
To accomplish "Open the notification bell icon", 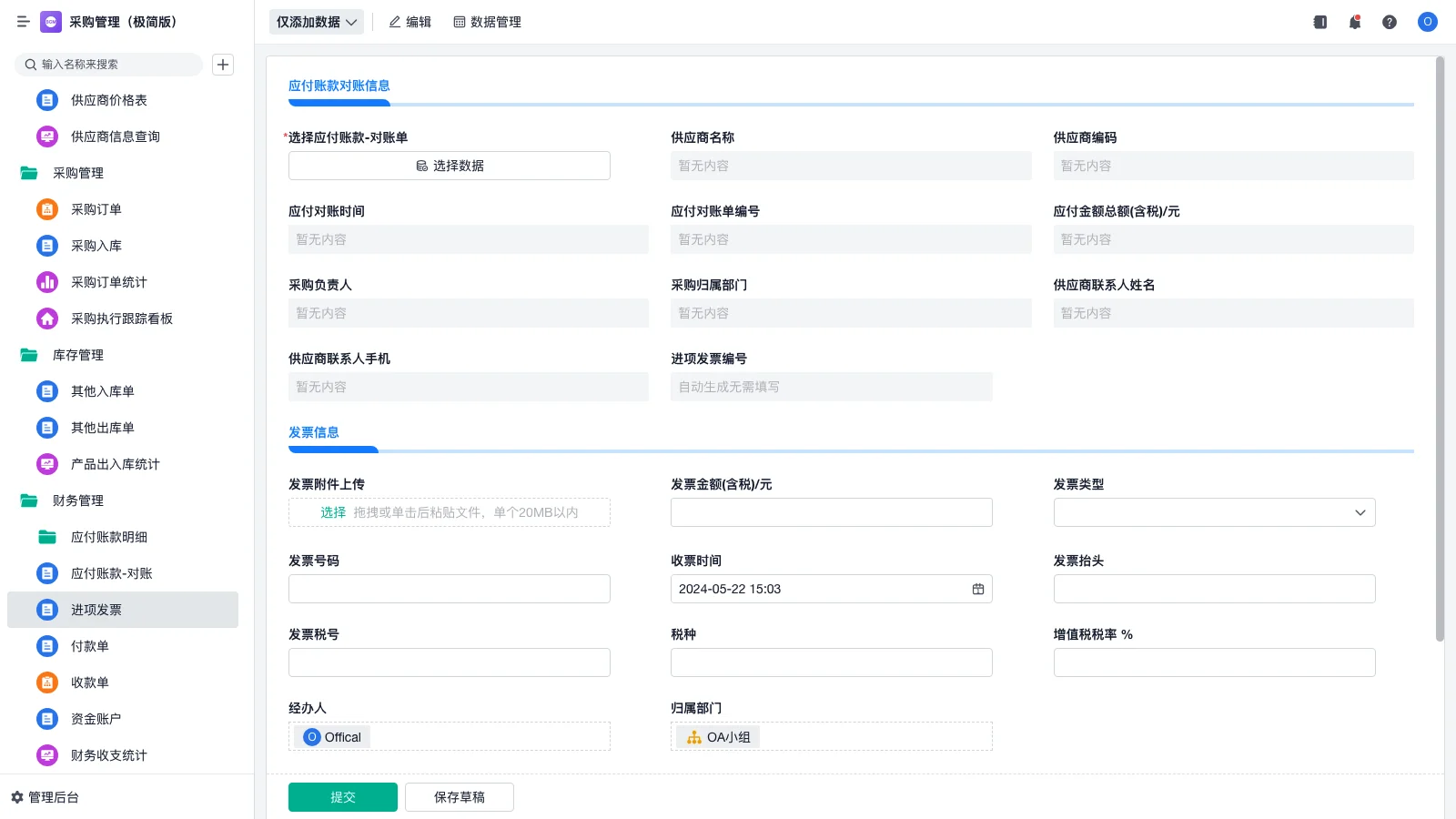I will pyautogui.click(x=1355, y=22).
